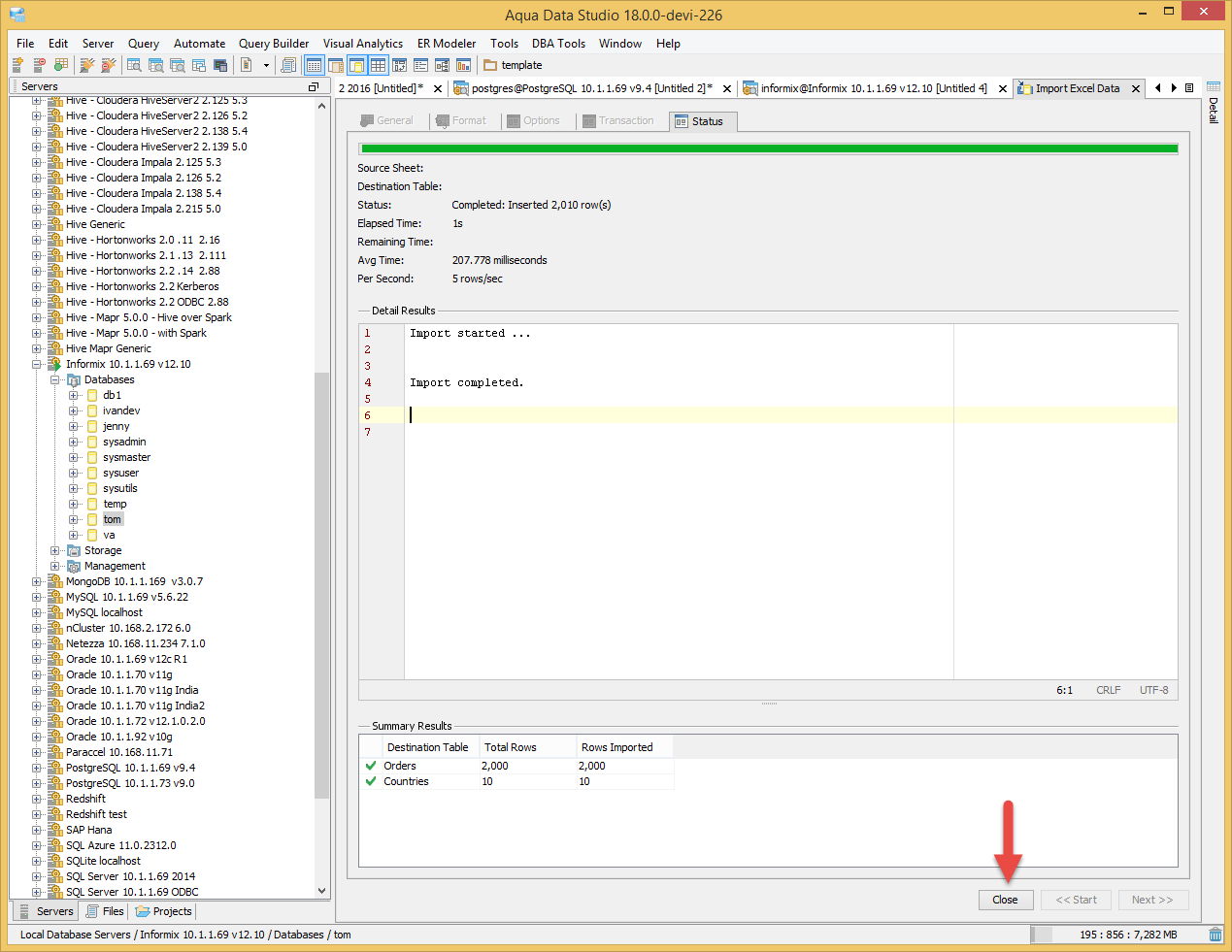The height and width of the screenshot is (952, 1232).
Task: Open the dropdown arrow beside the document icon
Action: click(266, 65)
